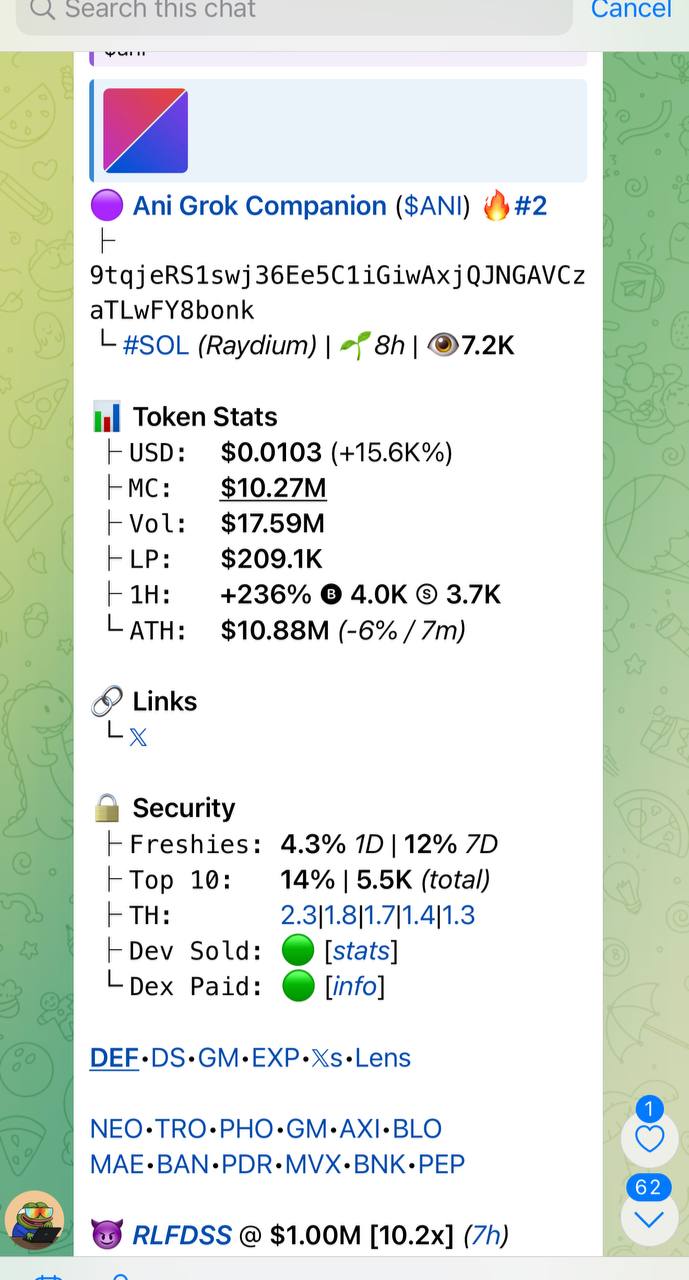Tap the RLFDSS username link
This screenshot has height=1280, width=689.
[182, 1236]
